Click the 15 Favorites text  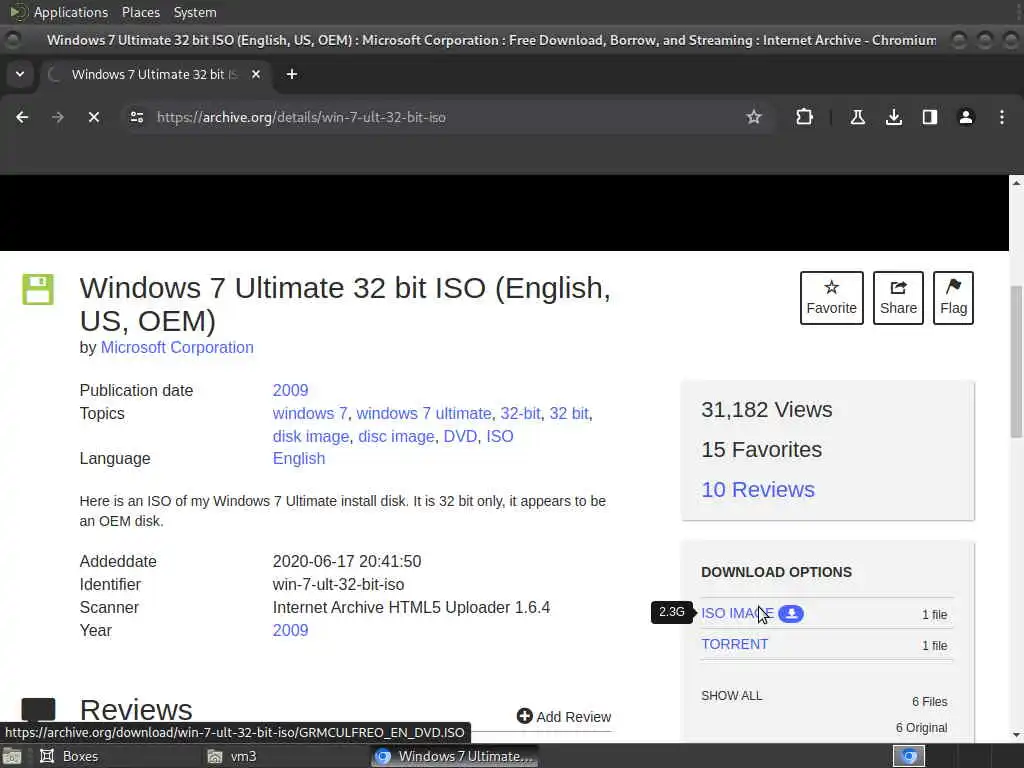point(761,449)
